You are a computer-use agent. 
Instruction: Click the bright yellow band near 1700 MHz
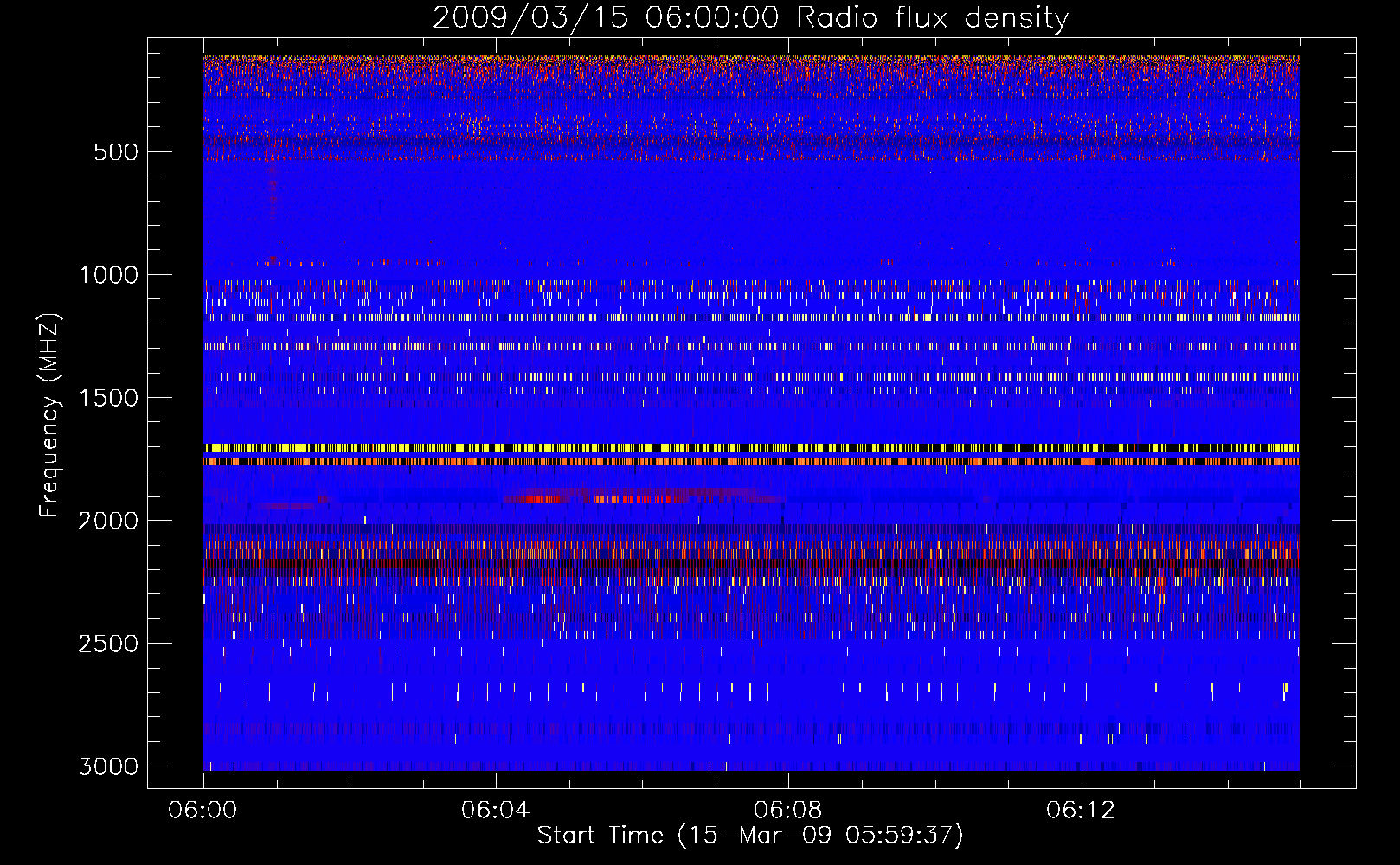click(751, 448)
